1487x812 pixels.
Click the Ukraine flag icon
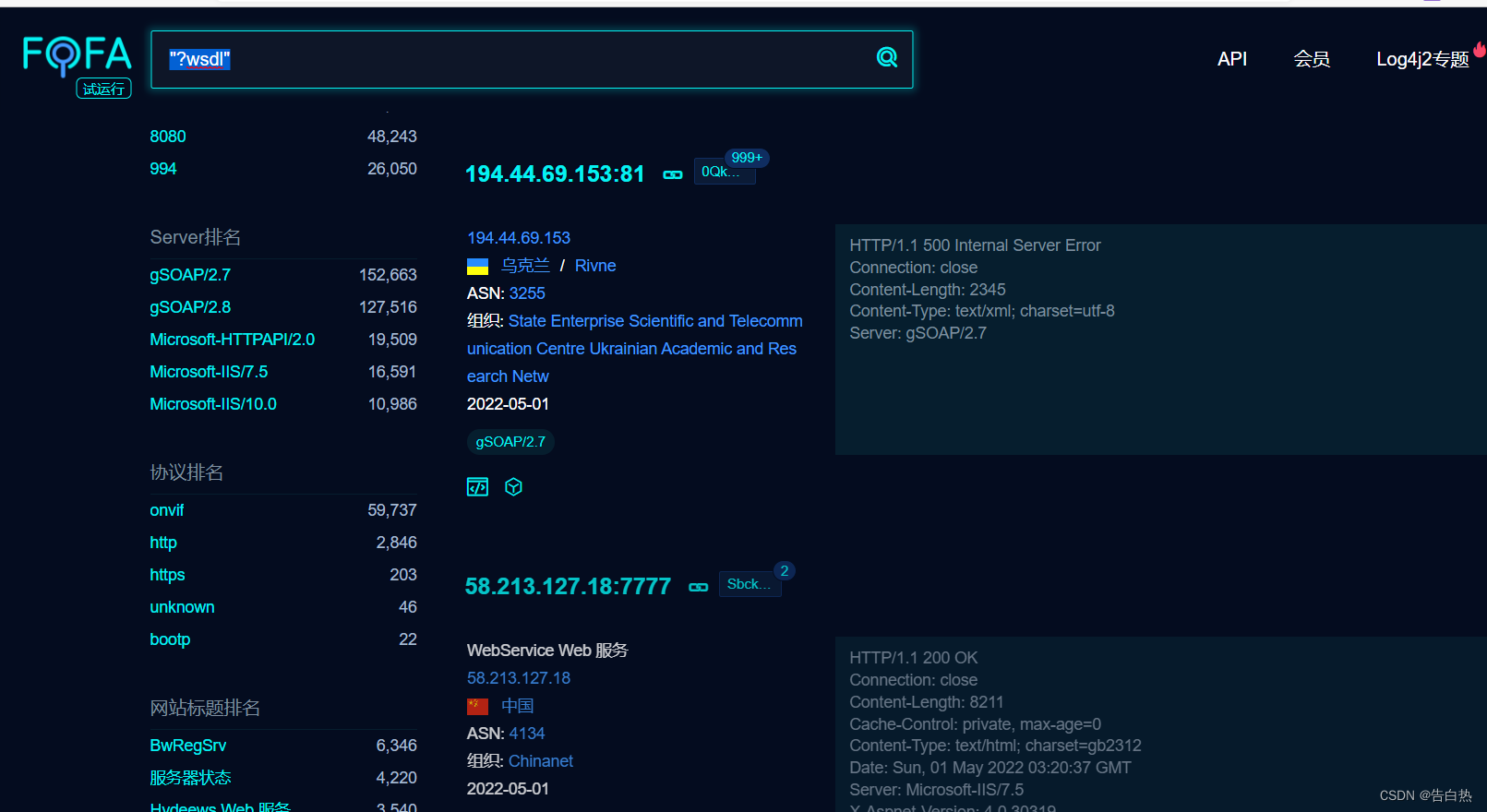pos(477,267)
